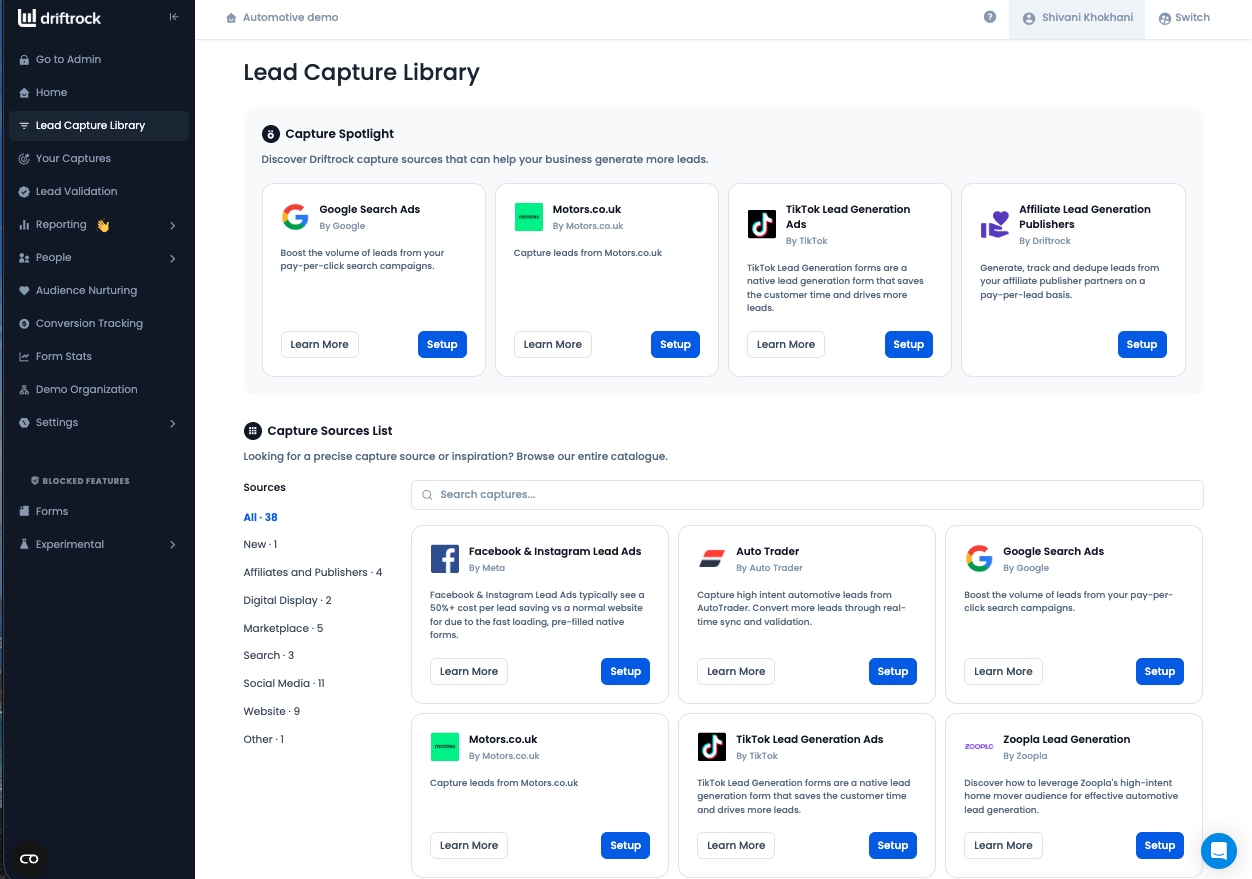
Task: Click the Auto Trader logo
Action: 712,559
